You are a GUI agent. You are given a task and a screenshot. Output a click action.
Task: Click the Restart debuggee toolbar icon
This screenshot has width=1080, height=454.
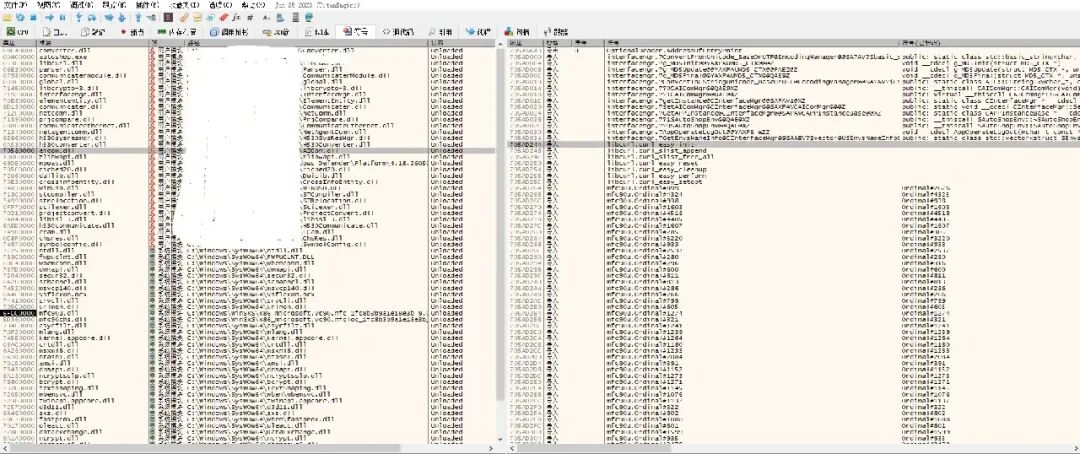[21, 17]
